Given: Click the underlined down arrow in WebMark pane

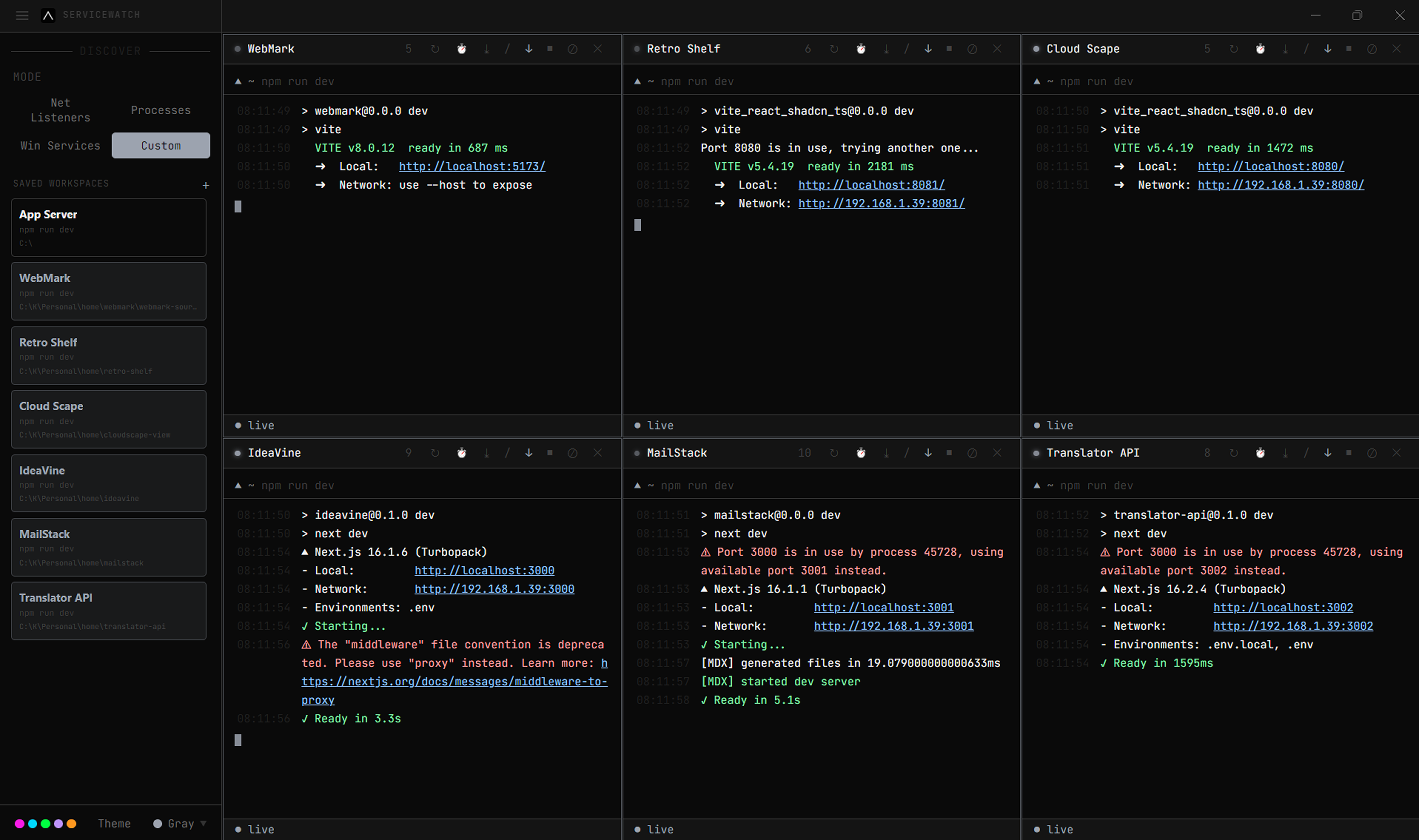Looking at the screenshot, I should point(487,49).
